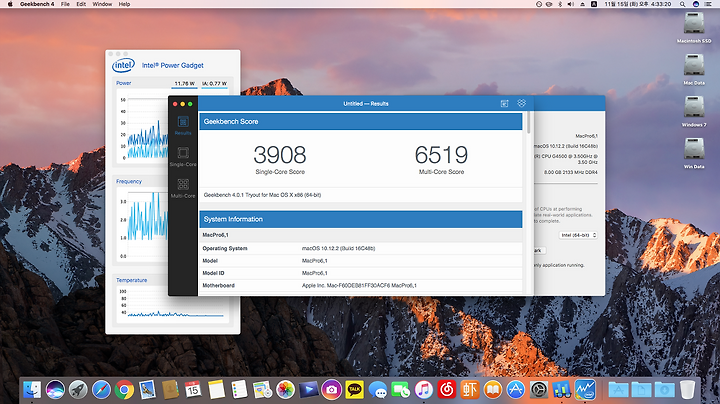Viewport: 720px width, 404px height.
Task: Open Intel Power Gadget in the Dock
Action: 585,390
